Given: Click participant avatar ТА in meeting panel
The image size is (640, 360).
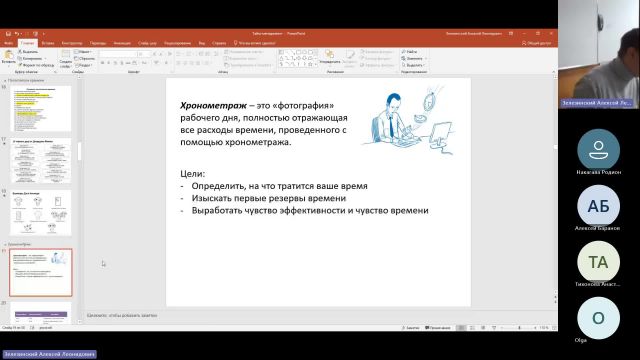Looking at the screenshot, I should pos(598,262).
